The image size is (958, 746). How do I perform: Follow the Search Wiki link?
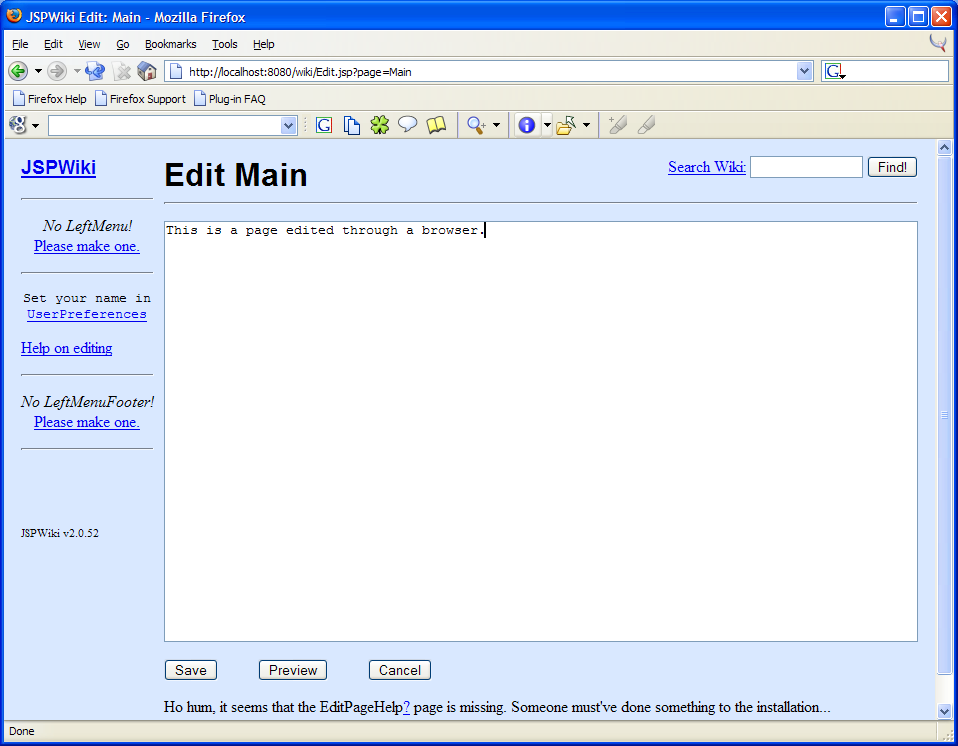tap(707, 167)
